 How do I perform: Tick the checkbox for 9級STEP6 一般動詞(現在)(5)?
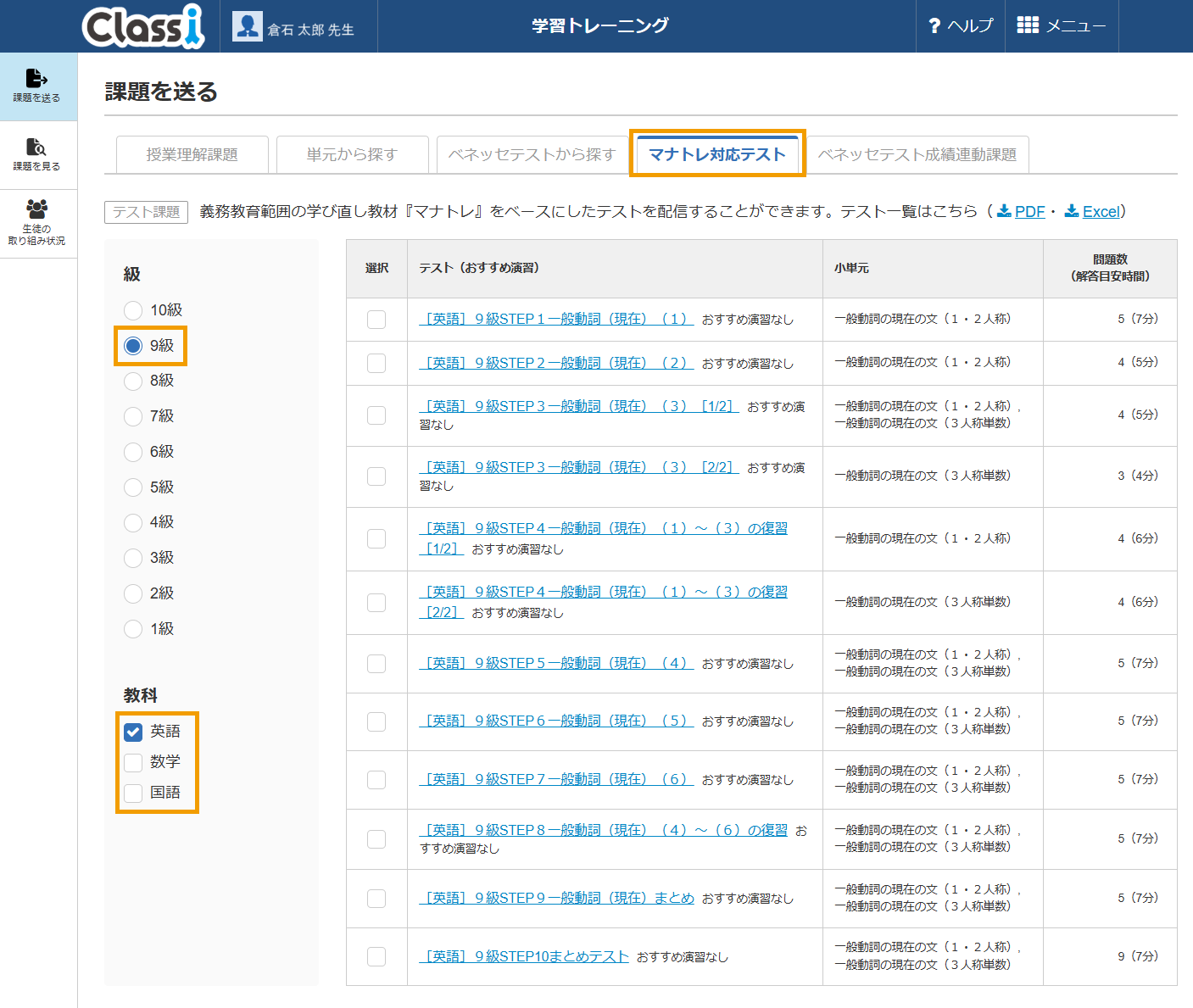[x=376, y=721]
